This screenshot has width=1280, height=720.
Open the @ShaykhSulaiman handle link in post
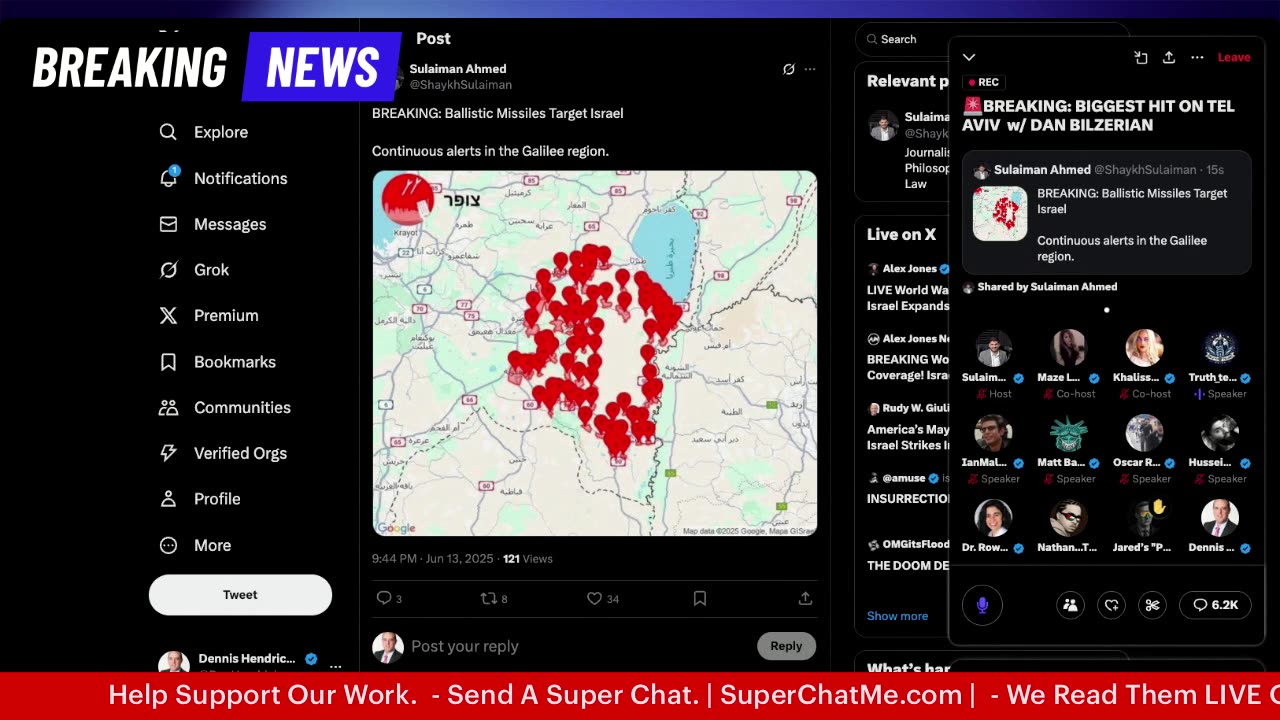coord(460,85)
